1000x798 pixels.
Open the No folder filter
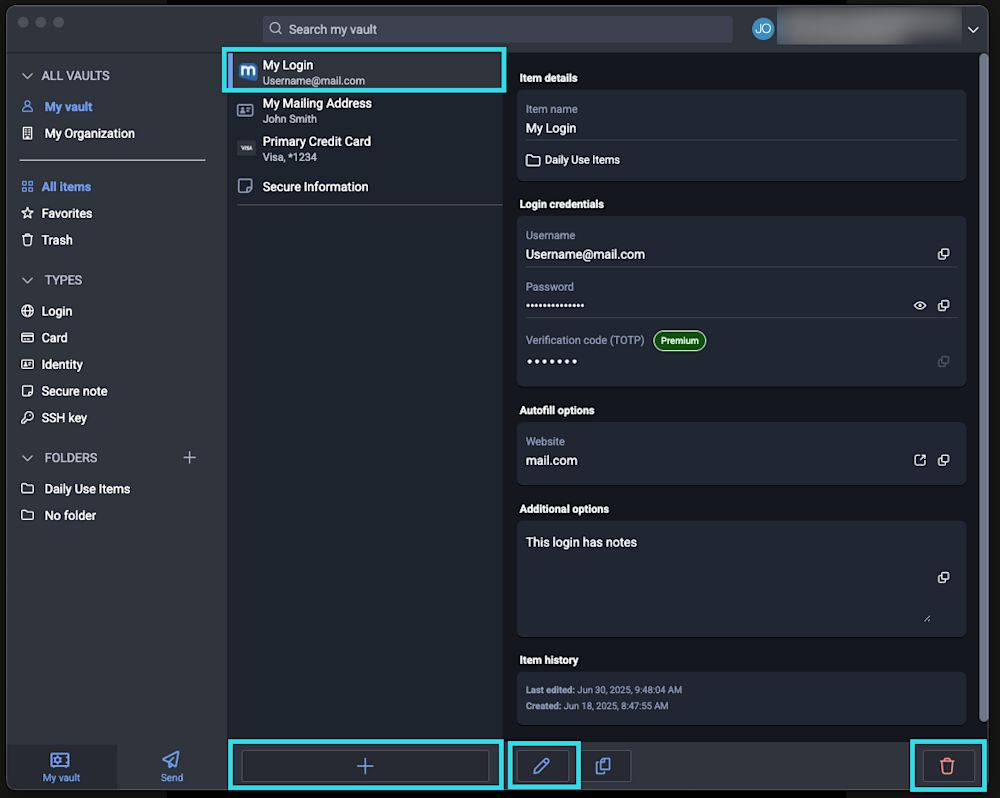coord(70,515)
